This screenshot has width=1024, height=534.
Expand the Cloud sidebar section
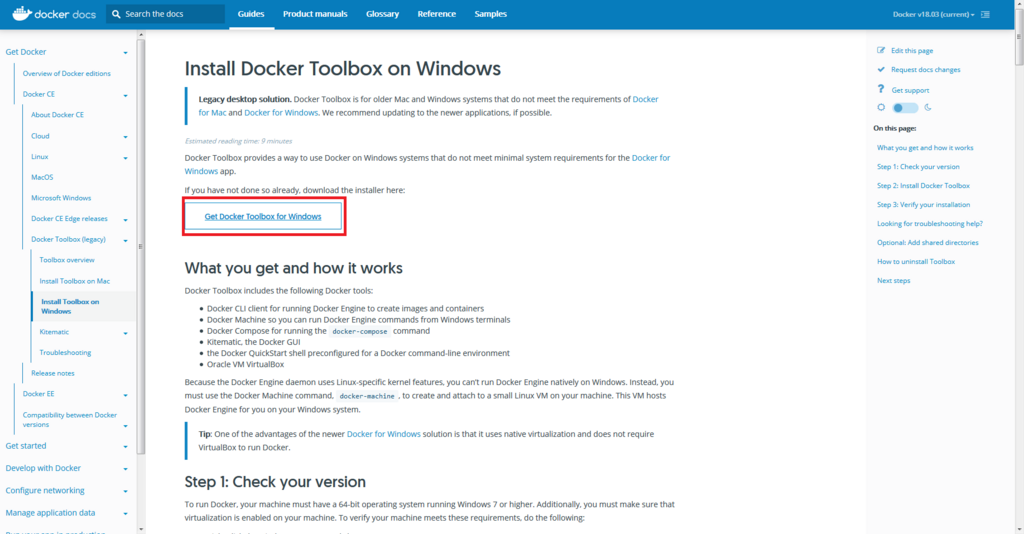125,137
